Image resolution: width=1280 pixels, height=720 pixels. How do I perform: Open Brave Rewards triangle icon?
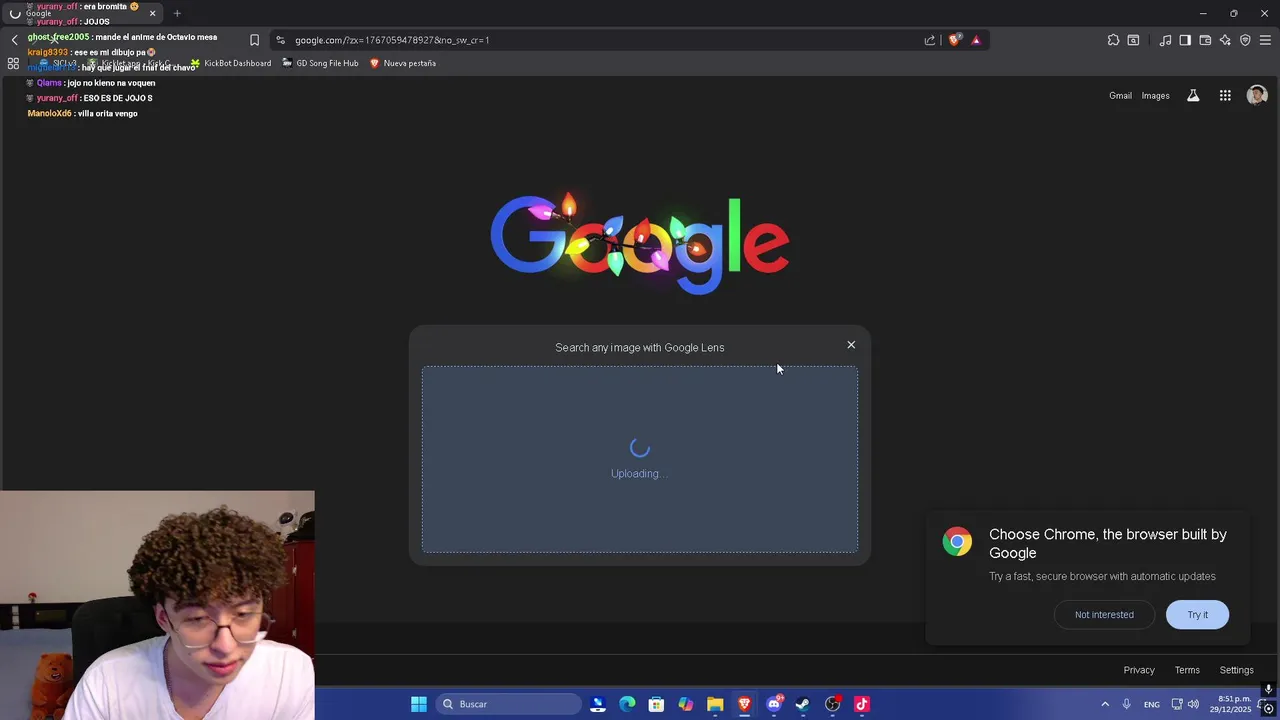click(976, 40)
